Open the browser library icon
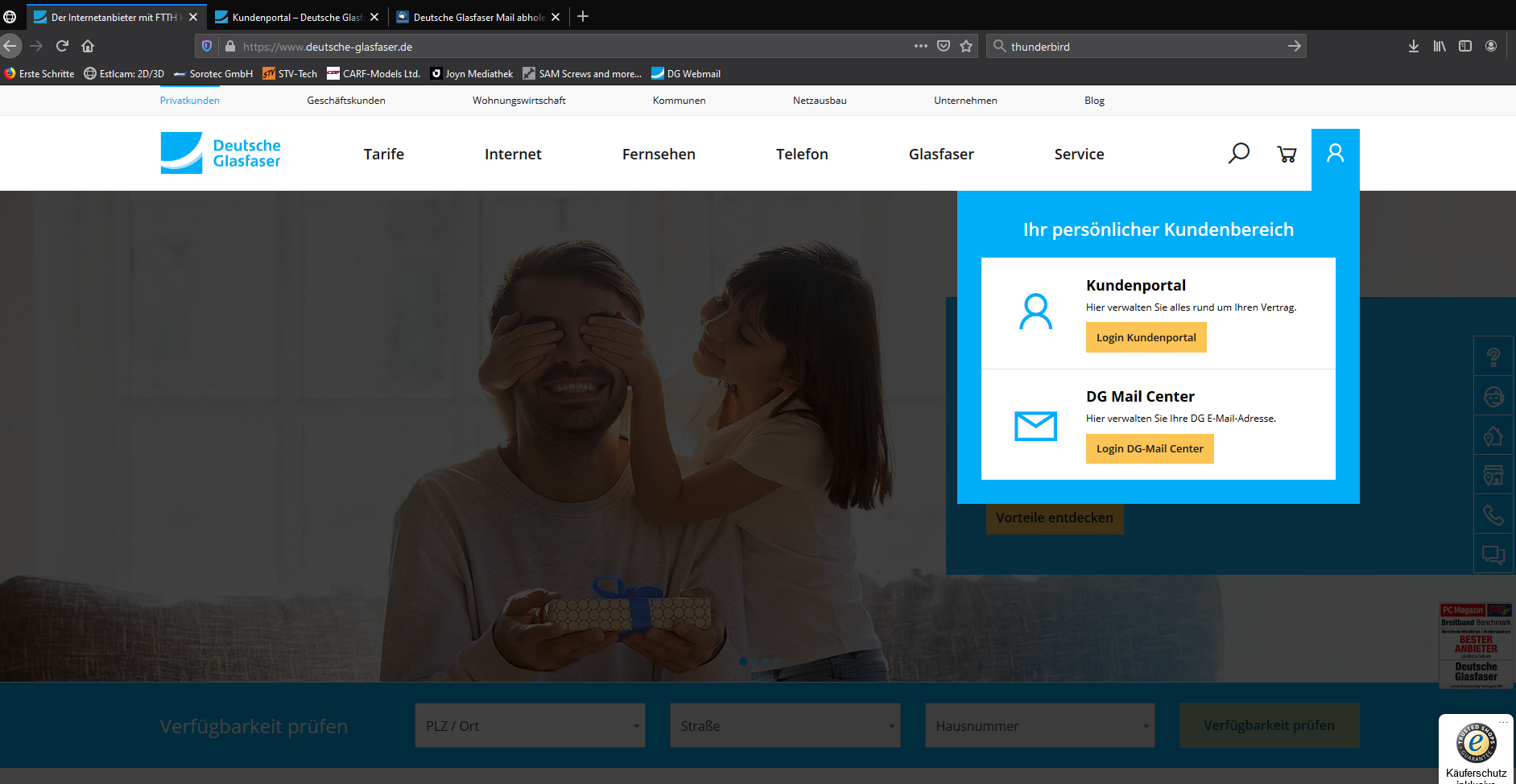The width and height of the screenshot is (1516, 784). [x=1440, y=46]
